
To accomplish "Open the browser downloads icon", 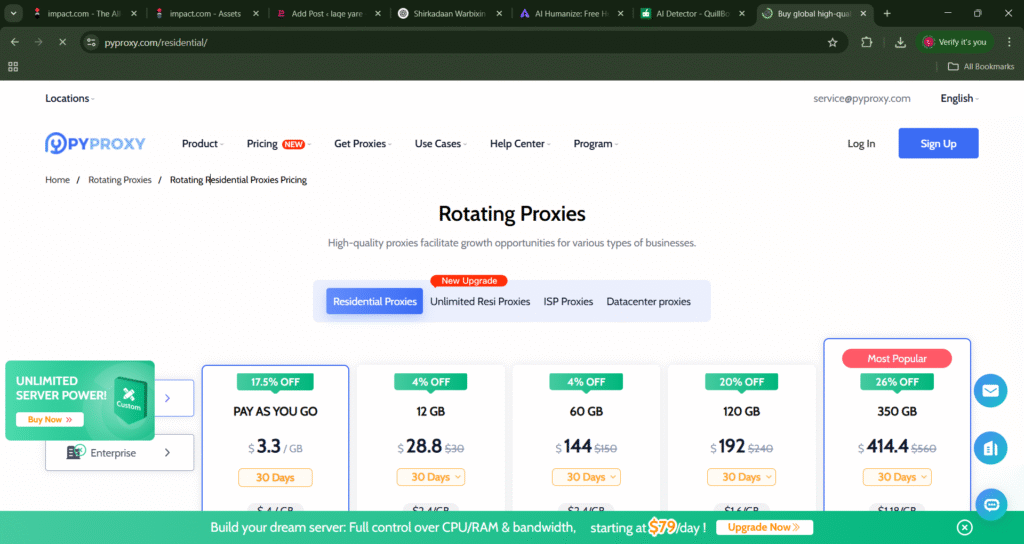I will point(900,42).
